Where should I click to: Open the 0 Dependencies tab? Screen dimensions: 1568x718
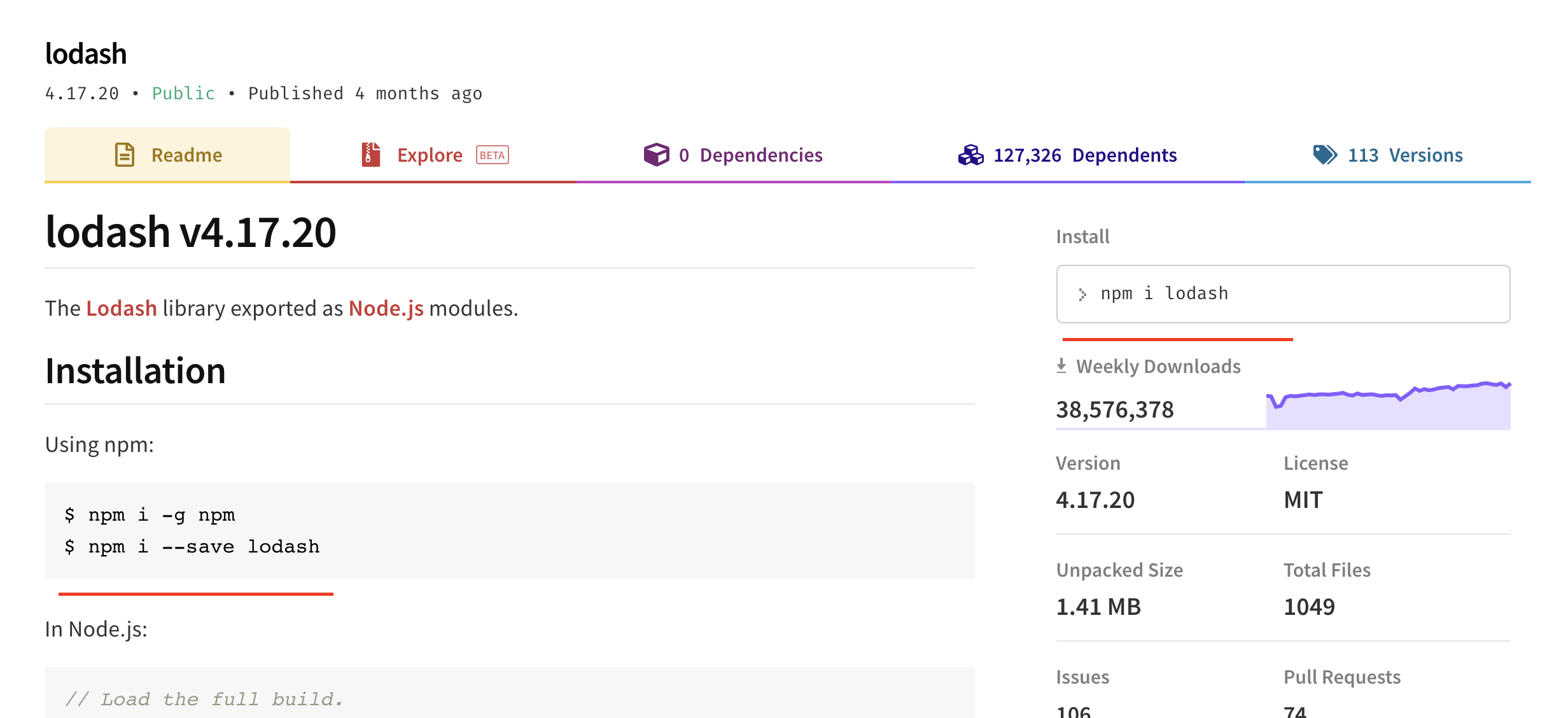tap(751, 155)
